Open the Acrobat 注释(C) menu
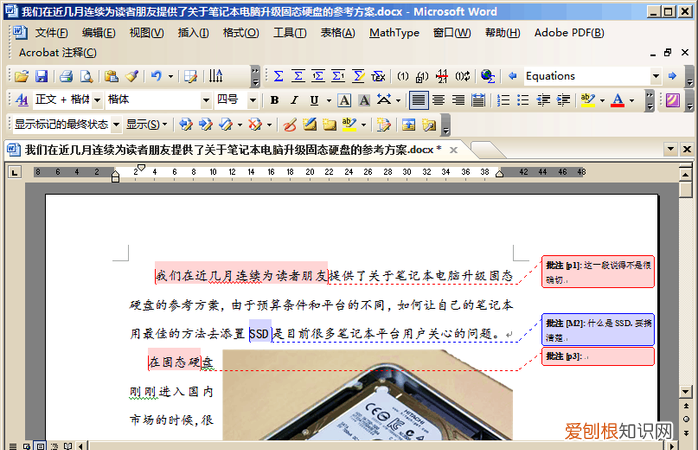Viewport: 698px width, 450px height. click(x=57, y=53)
